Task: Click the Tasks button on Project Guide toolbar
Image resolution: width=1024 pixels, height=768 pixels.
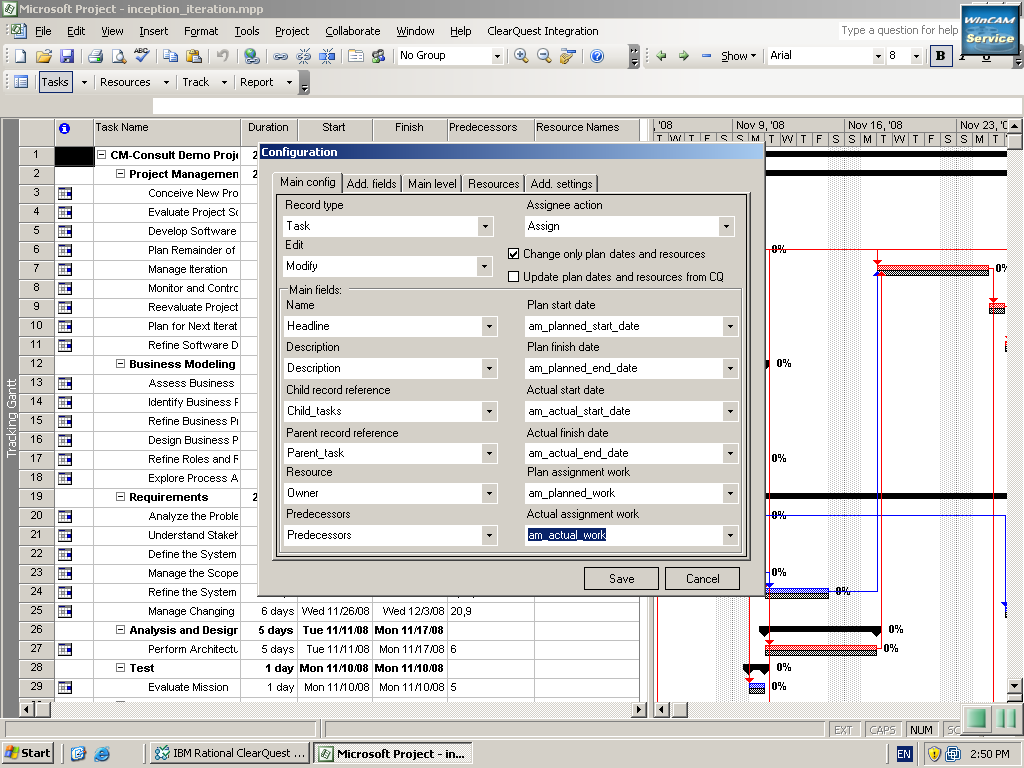Action: pyautogui.click(x=55, y=82)
